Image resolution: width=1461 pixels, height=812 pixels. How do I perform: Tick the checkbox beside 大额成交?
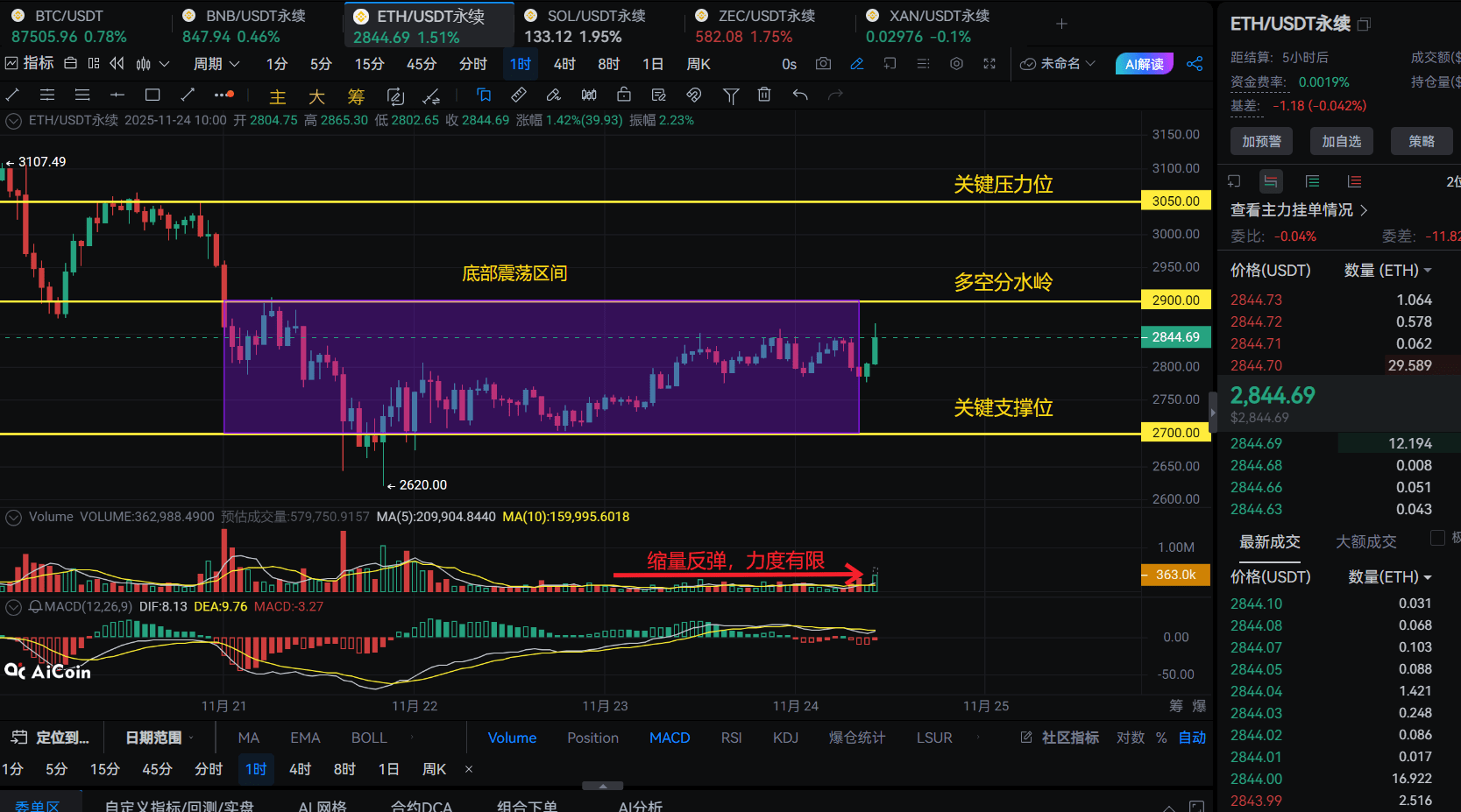coord(1437,538)
